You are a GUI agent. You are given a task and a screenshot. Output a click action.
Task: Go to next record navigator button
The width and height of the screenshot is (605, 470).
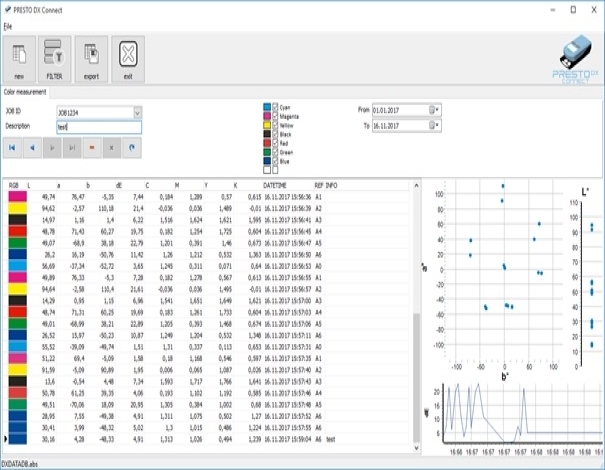click(x=52, y=148)
